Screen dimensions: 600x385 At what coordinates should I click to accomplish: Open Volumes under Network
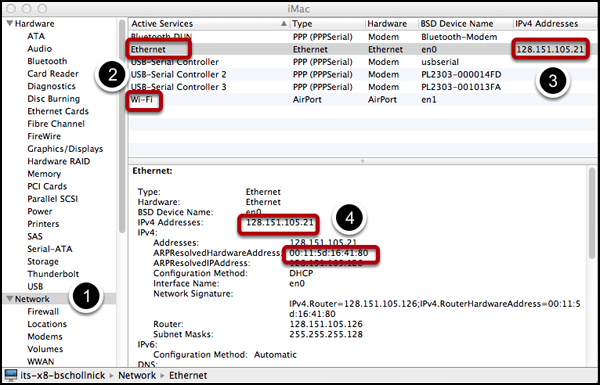[45, 349]
